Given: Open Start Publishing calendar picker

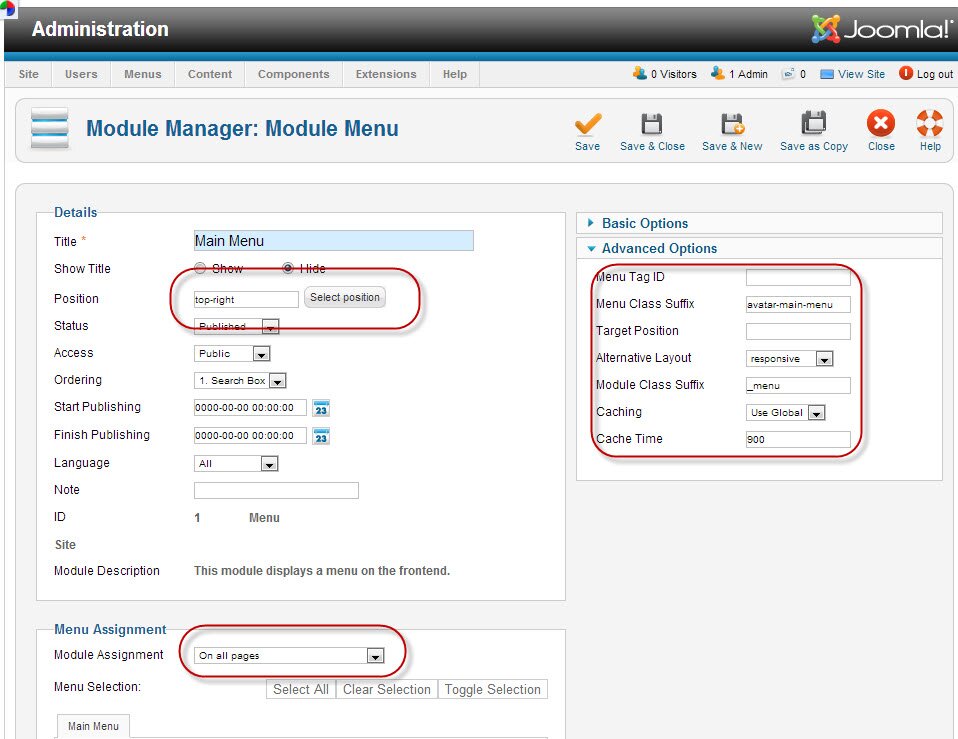Looking at the screenshot, I should [x=321, y=408].
